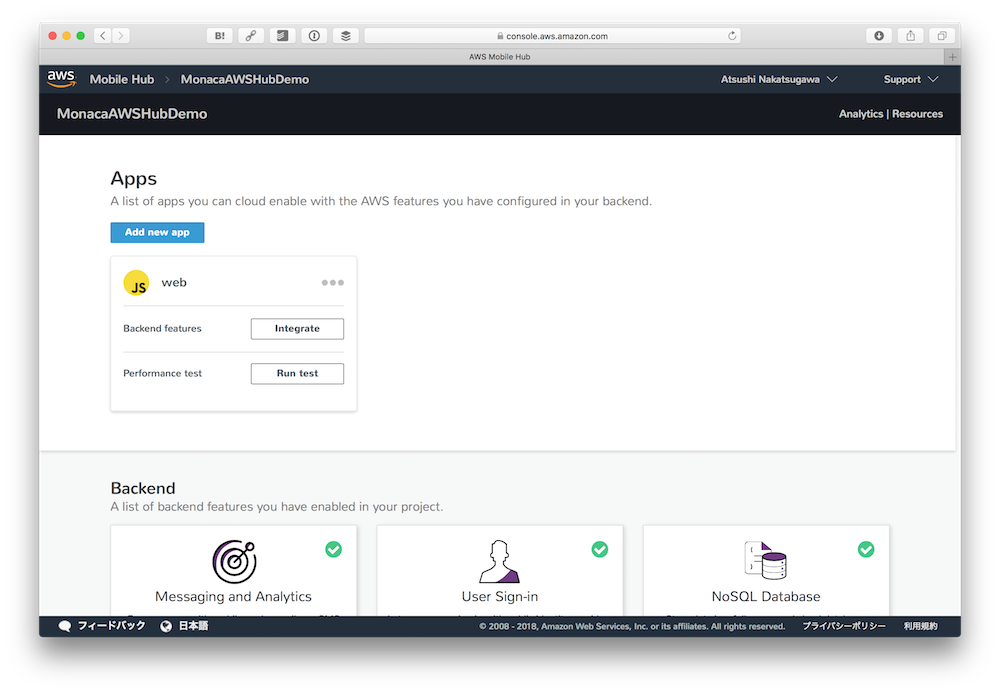Click the feedback speech bubble icon

pyautogui.click(x=64, y=626)
